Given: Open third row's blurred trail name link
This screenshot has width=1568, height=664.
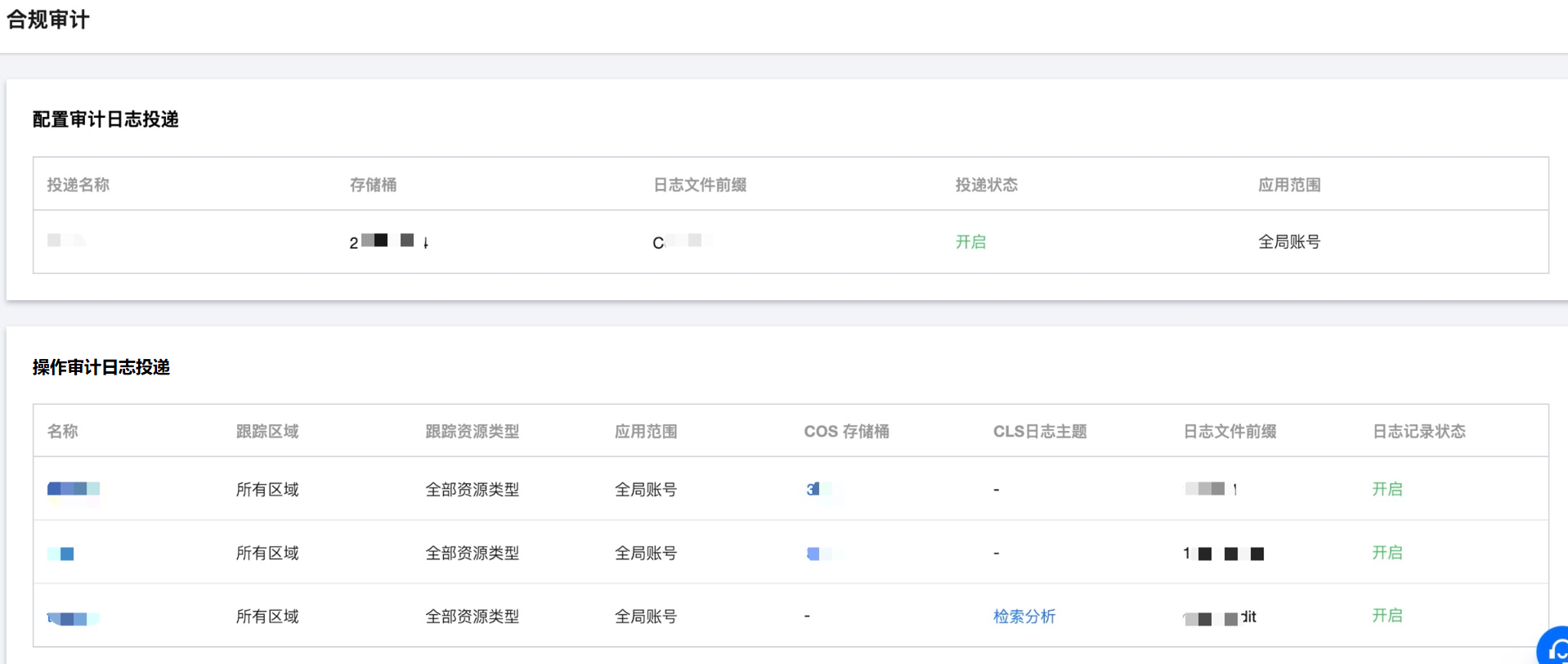Looking at the screenshot, I should click(73, 618).
